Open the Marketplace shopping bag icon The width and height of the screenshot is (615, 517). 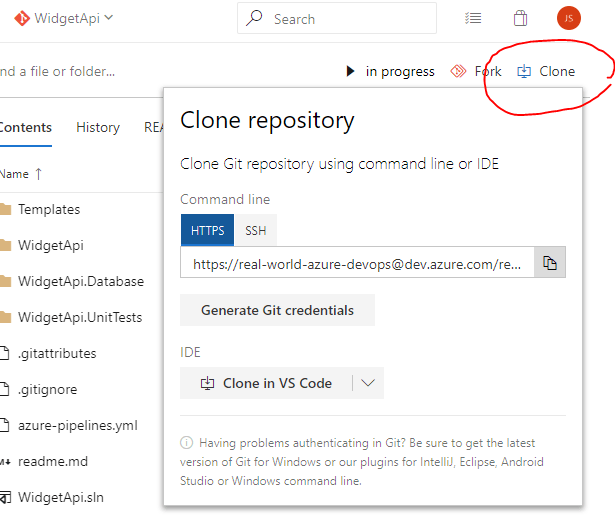pos(520,18)
